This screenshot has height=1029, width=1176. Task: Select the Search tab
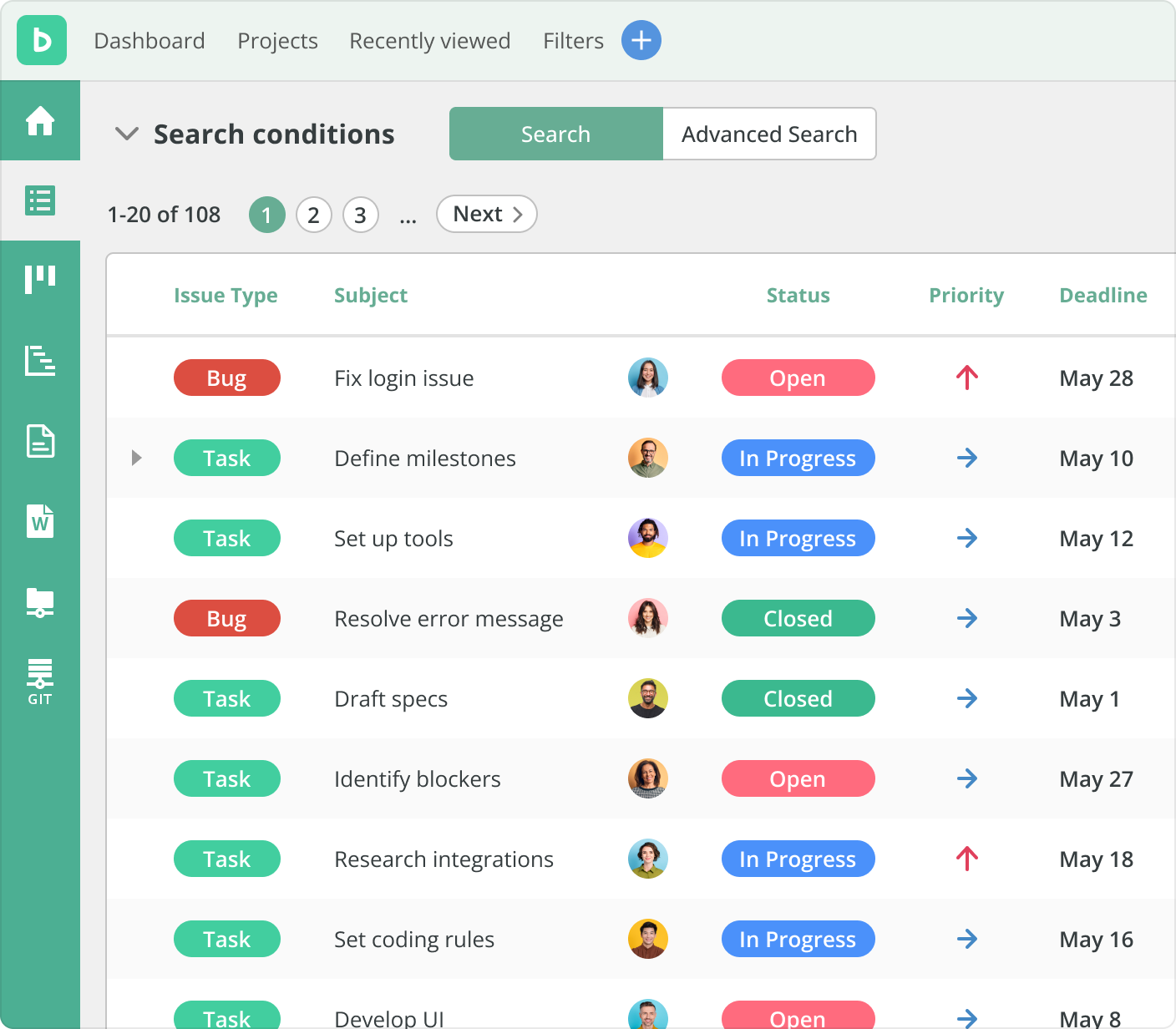point(555,134)
